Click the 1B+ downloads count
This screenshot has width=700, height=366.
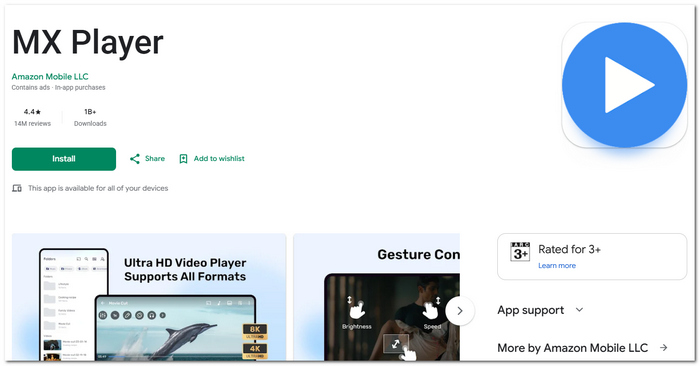[90, 112]
